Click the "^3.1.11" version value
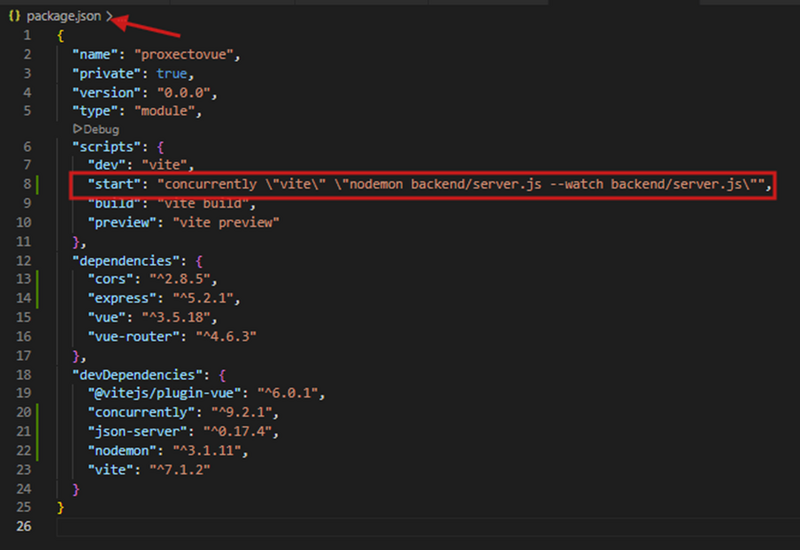800x550 pixels. pyautogui.click(x=207, y=451)
